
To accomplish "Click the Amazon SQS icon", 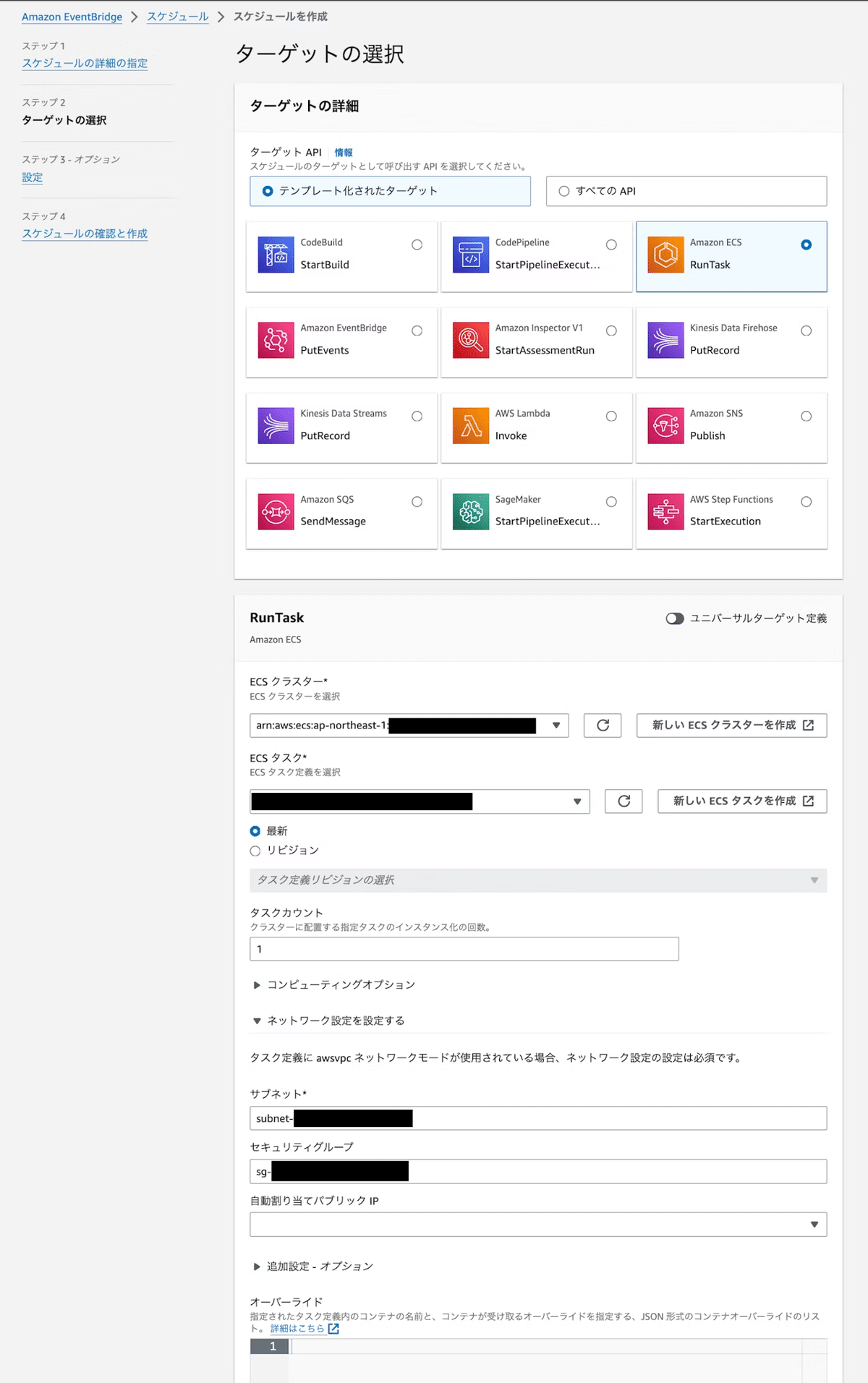I will (276, 511).
